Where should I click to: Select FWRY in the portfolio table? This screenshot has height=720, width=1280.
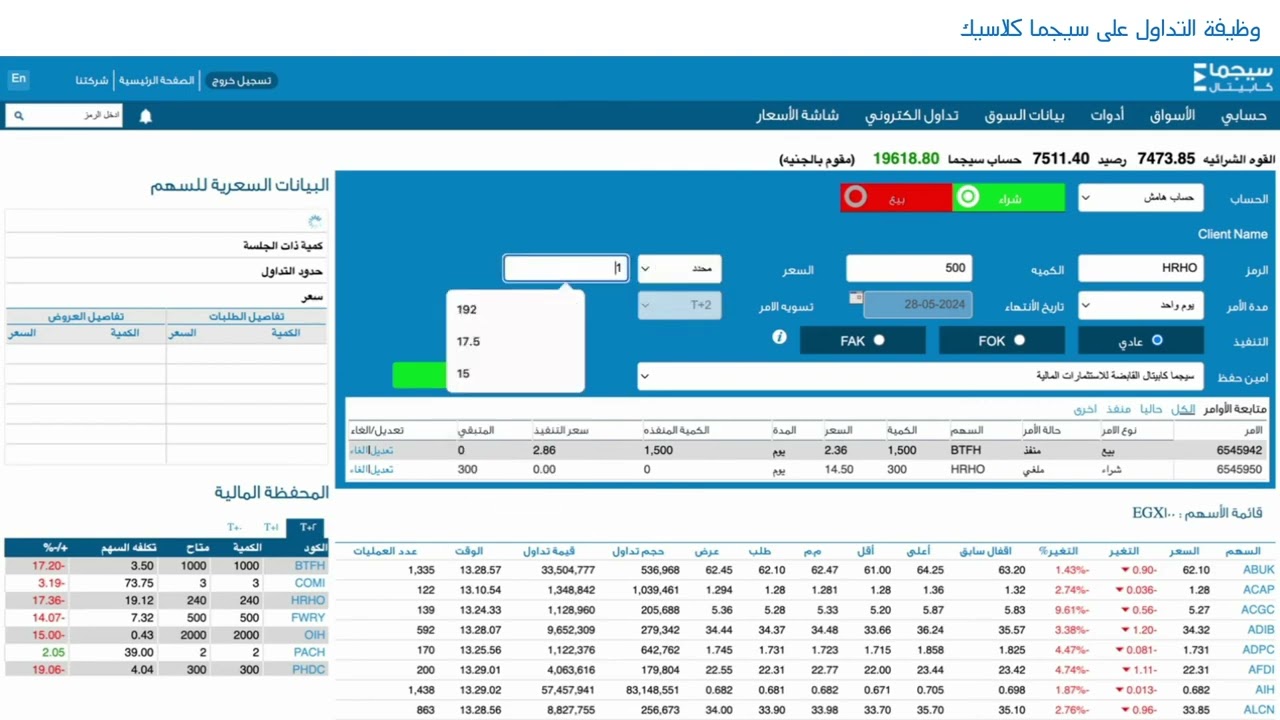tap(308, 618)
